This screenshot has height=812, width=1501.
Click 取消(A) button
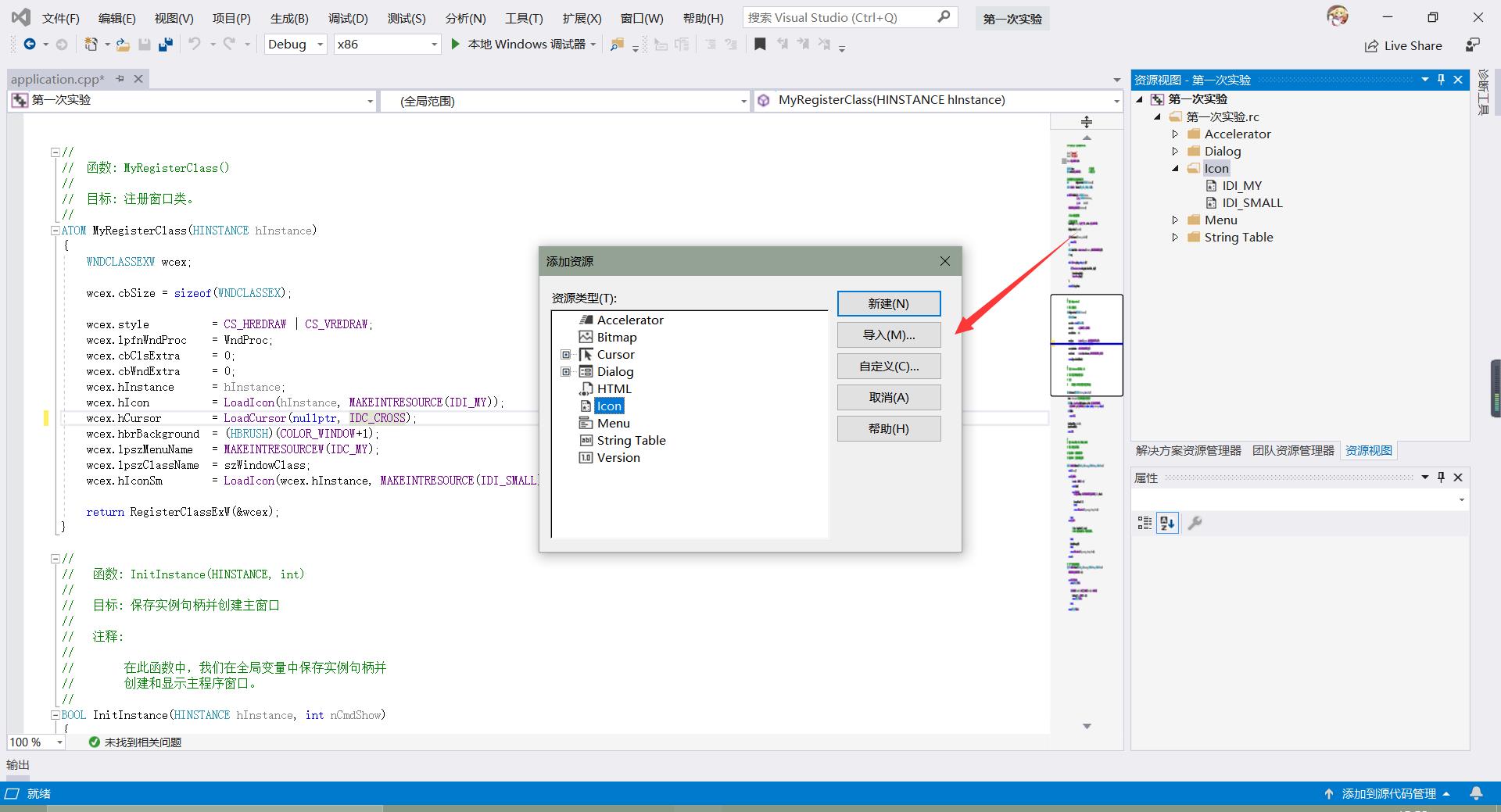(889, 398)
